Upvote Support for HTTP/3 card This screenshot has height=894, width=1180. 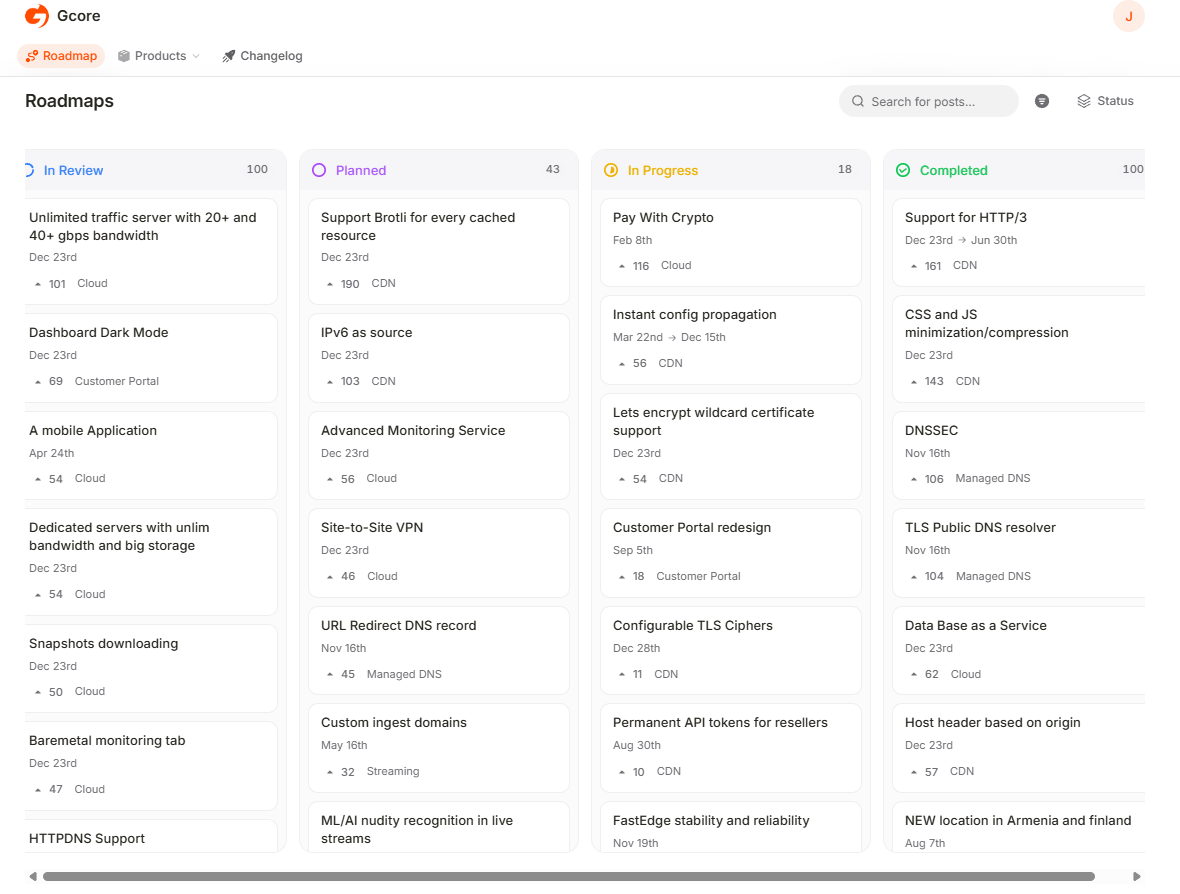coord(926,266)
